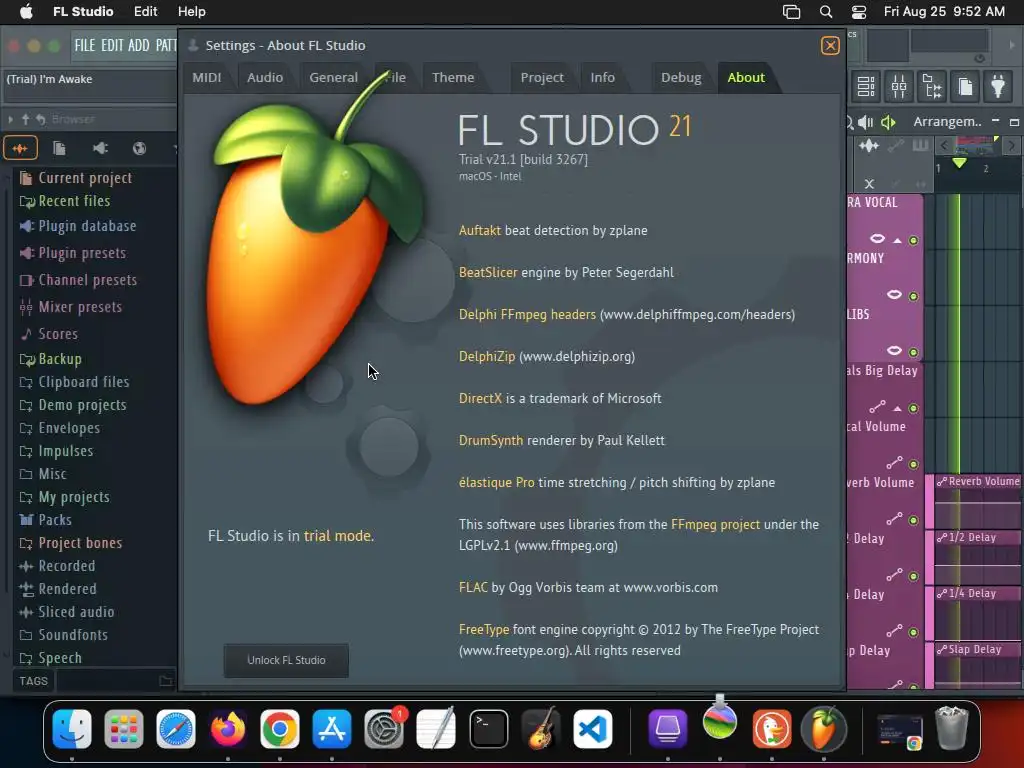Mute the HARMONY track green dot
Screen dimensions: 1024x768
pyautogui.click(x=914, y=296)
